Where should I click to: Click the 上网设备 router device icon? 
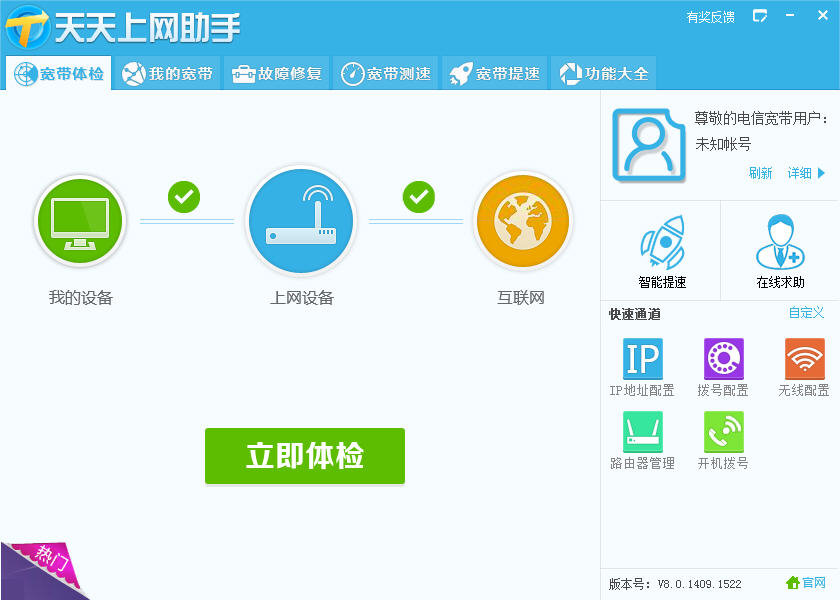click(301, 221)
